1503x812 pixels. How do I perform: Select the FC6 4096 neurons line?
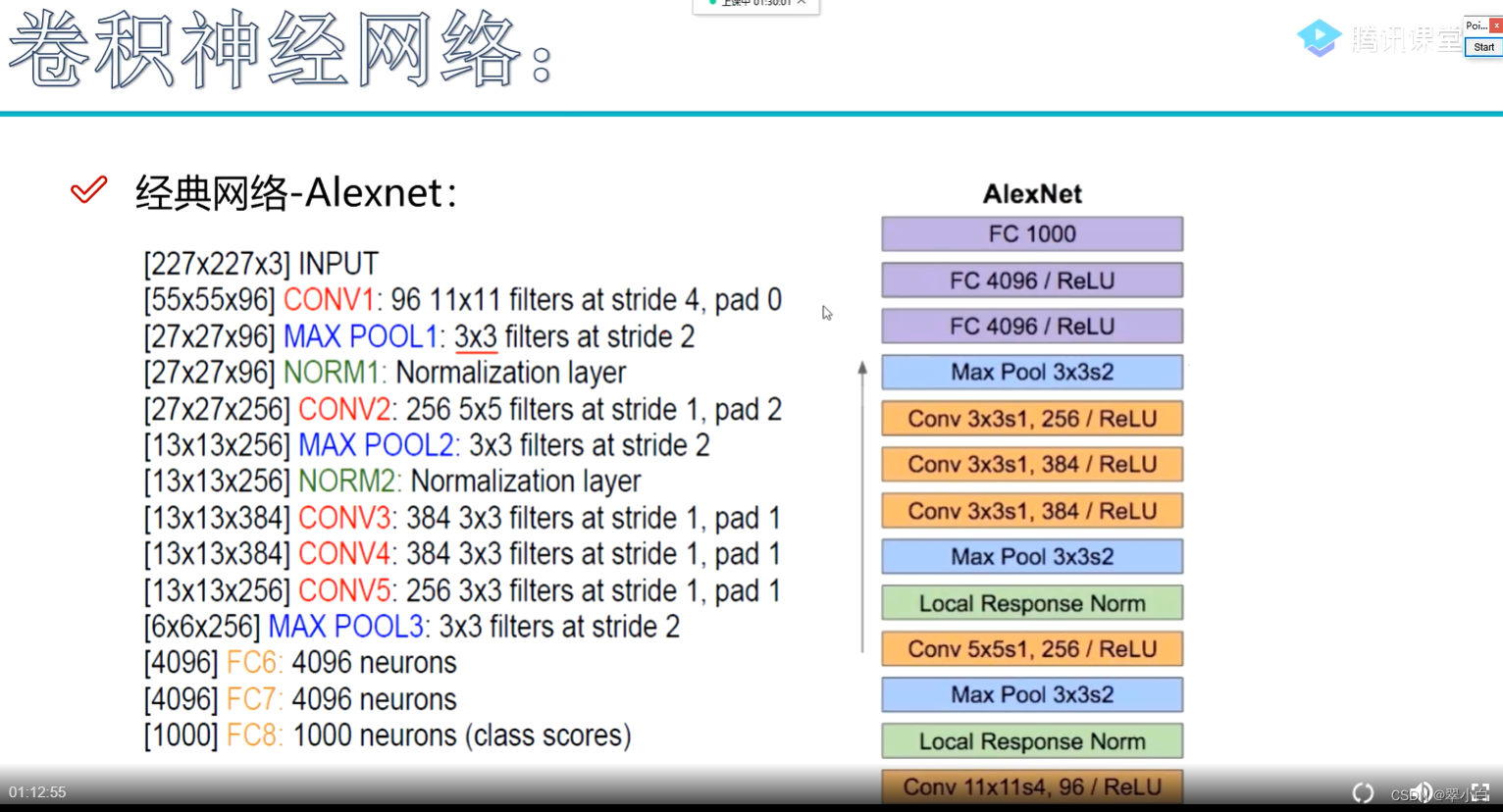(x=300, y=663)
